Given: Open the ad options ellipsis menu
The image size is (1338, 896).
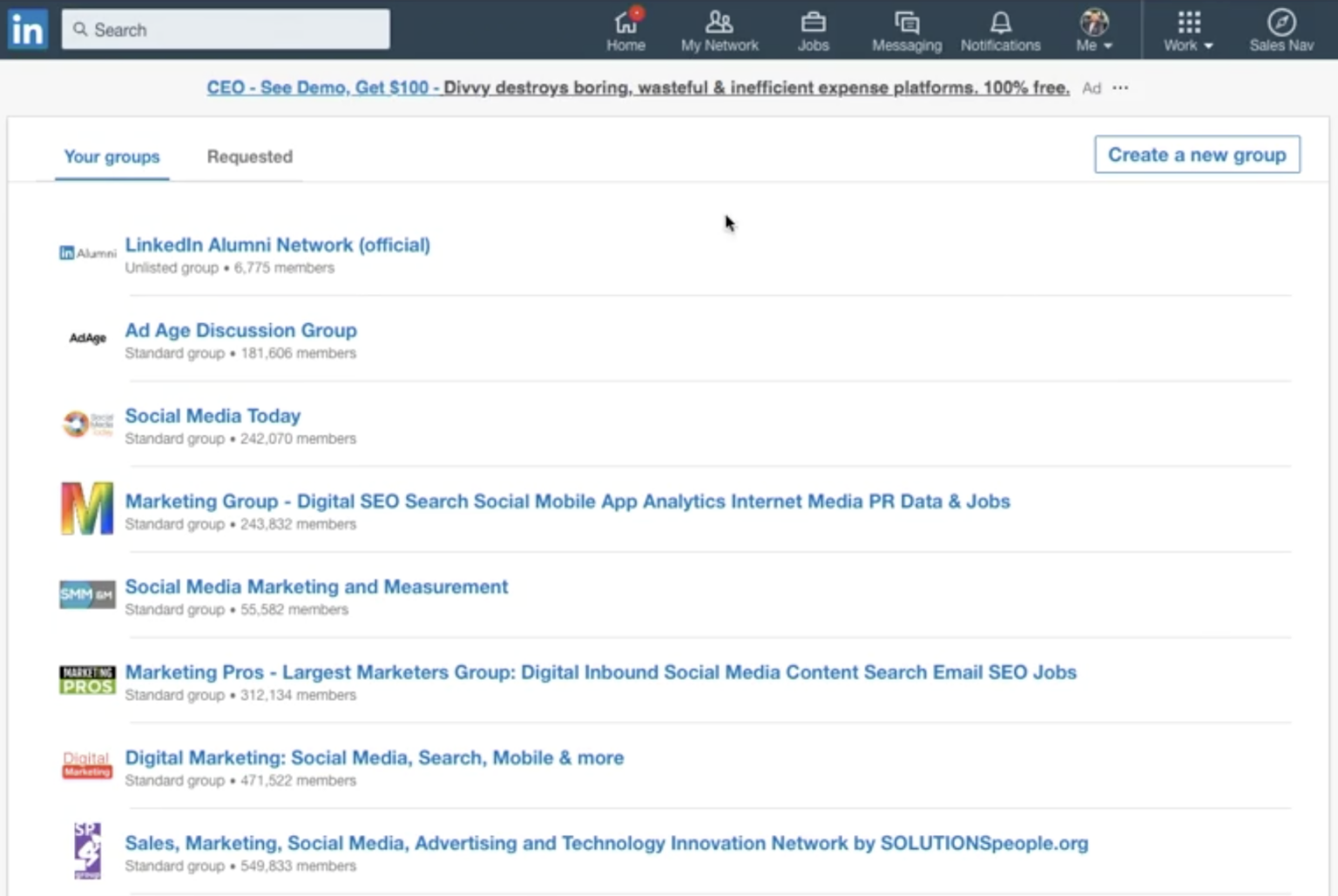Looking at the screenshot, I should (x=1120, y=87).
